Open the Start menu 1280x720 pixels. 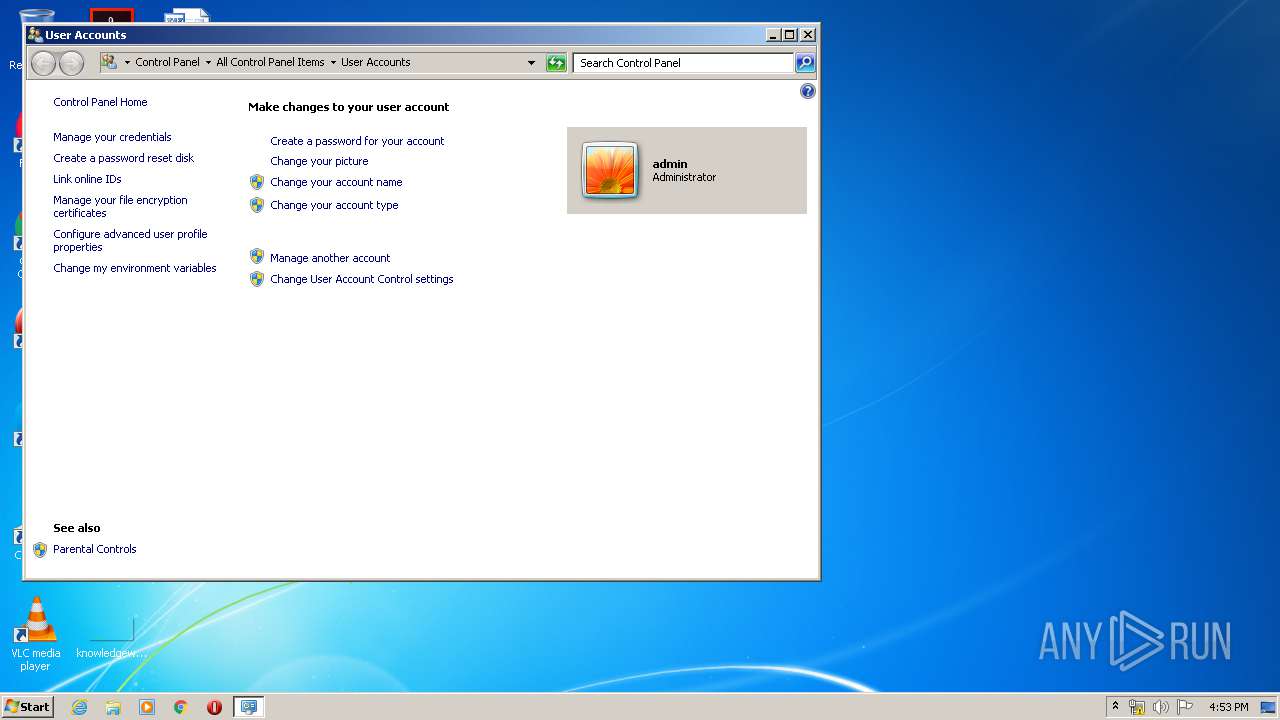tap(28, 707)
